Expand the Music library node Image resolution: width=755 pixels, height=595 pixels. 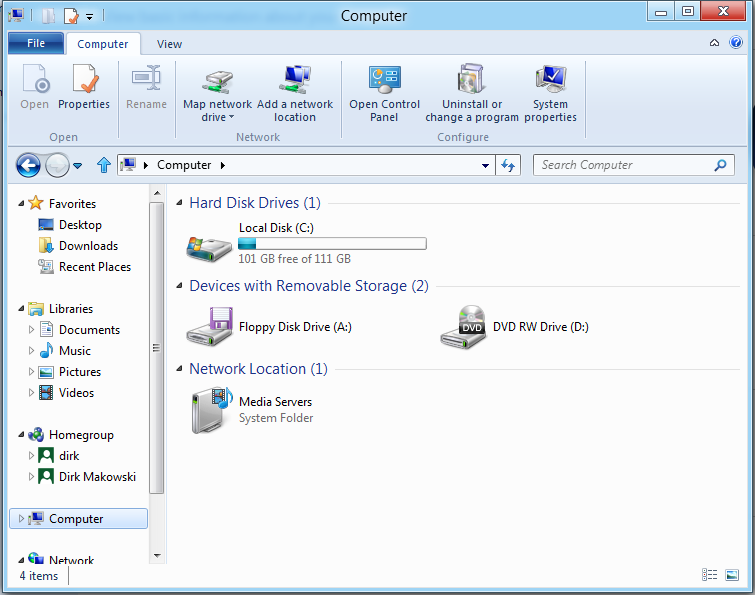[31, 350]
